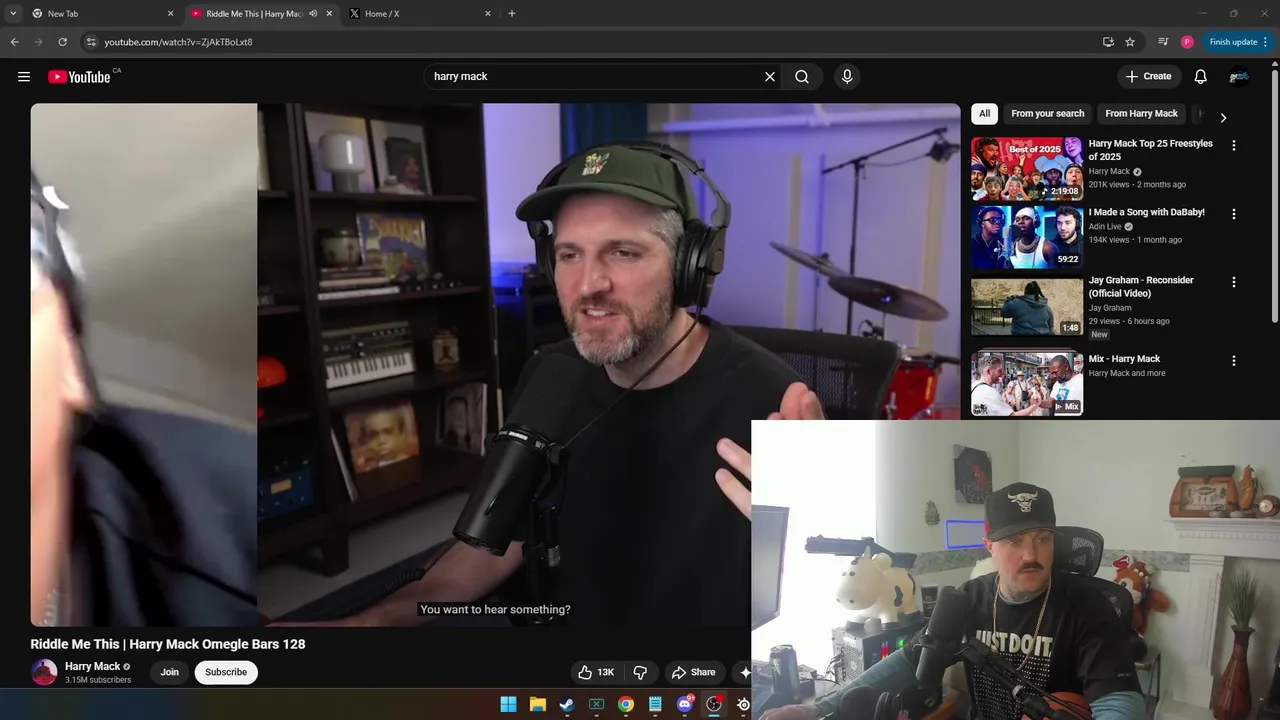Open the Chrome profile avatar
1280x720 pixels.
[1187, 42]
